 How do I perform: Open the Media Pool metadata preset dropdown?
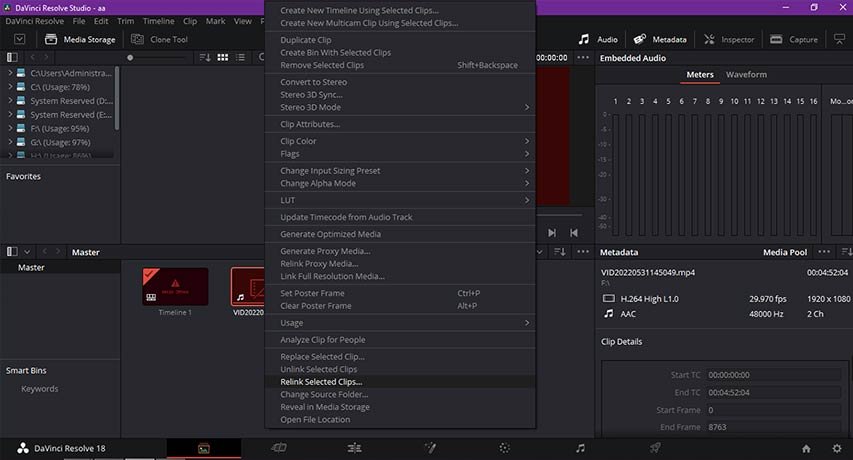[785, 252]
